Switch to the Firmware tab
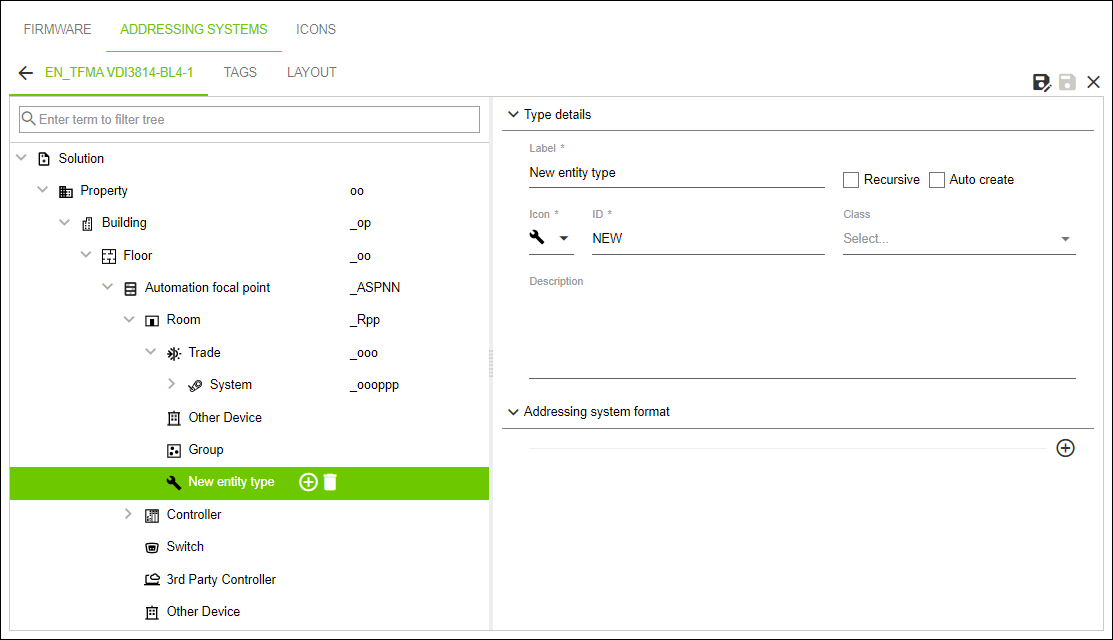The image size is (1113, 640). click(57, 29)
